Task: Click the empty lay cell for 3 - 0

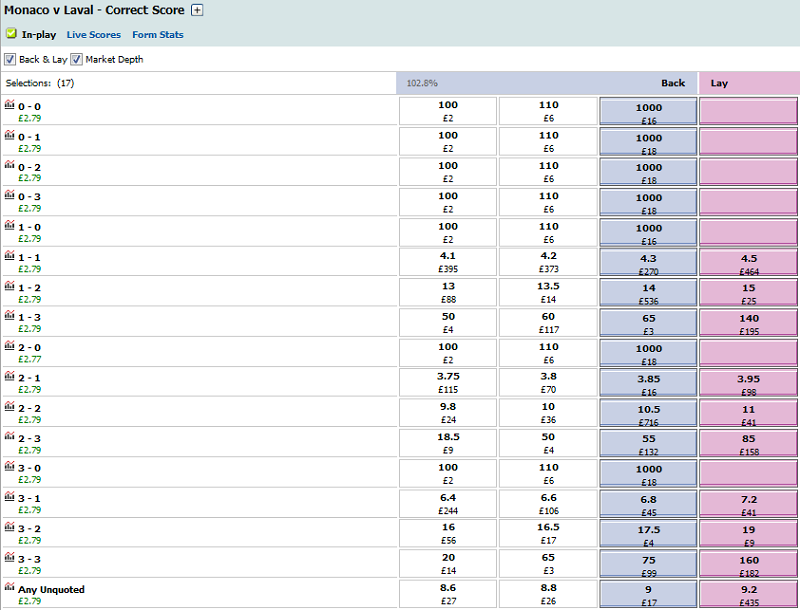Action: tap(748, 473)
